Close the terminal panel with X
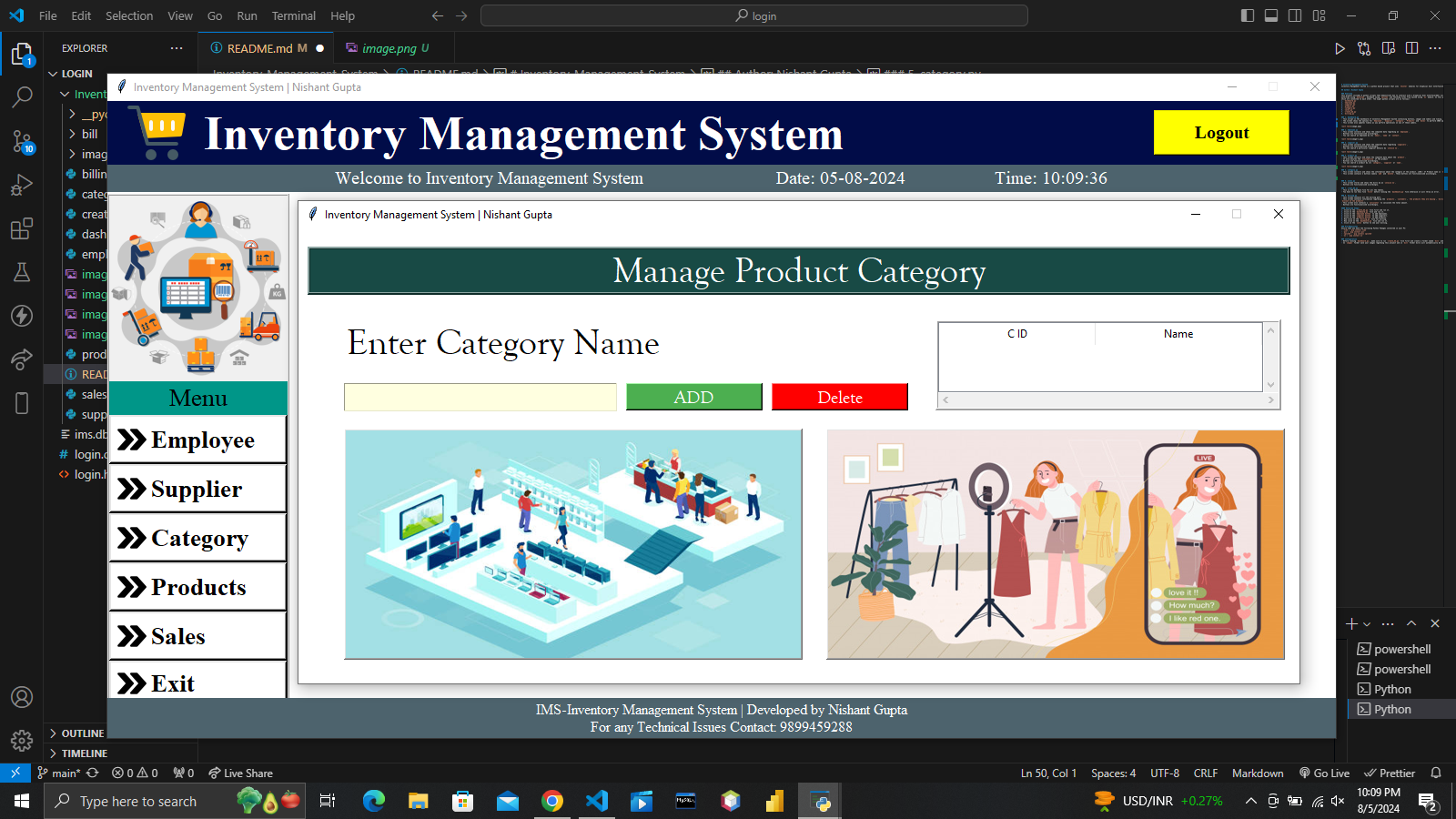 [1435, 623]
